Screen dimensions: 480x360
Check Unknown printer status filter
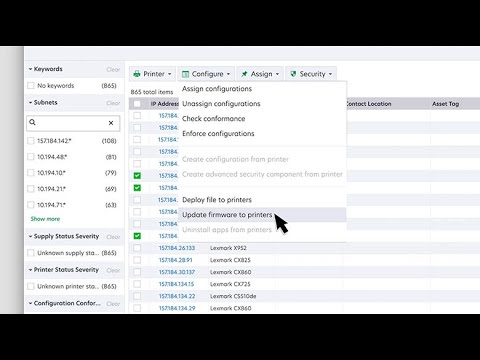point(31,286)
